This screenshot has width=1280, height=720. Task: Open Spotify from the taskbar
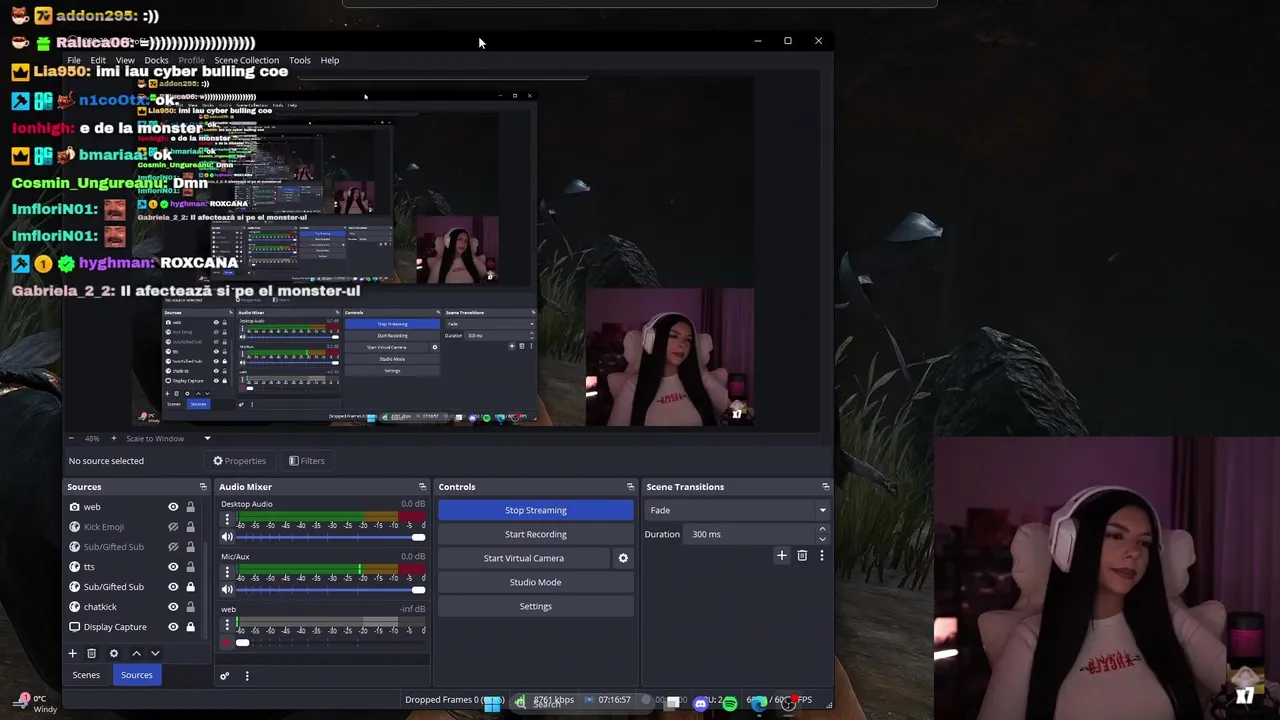click(x=729, y=704)
